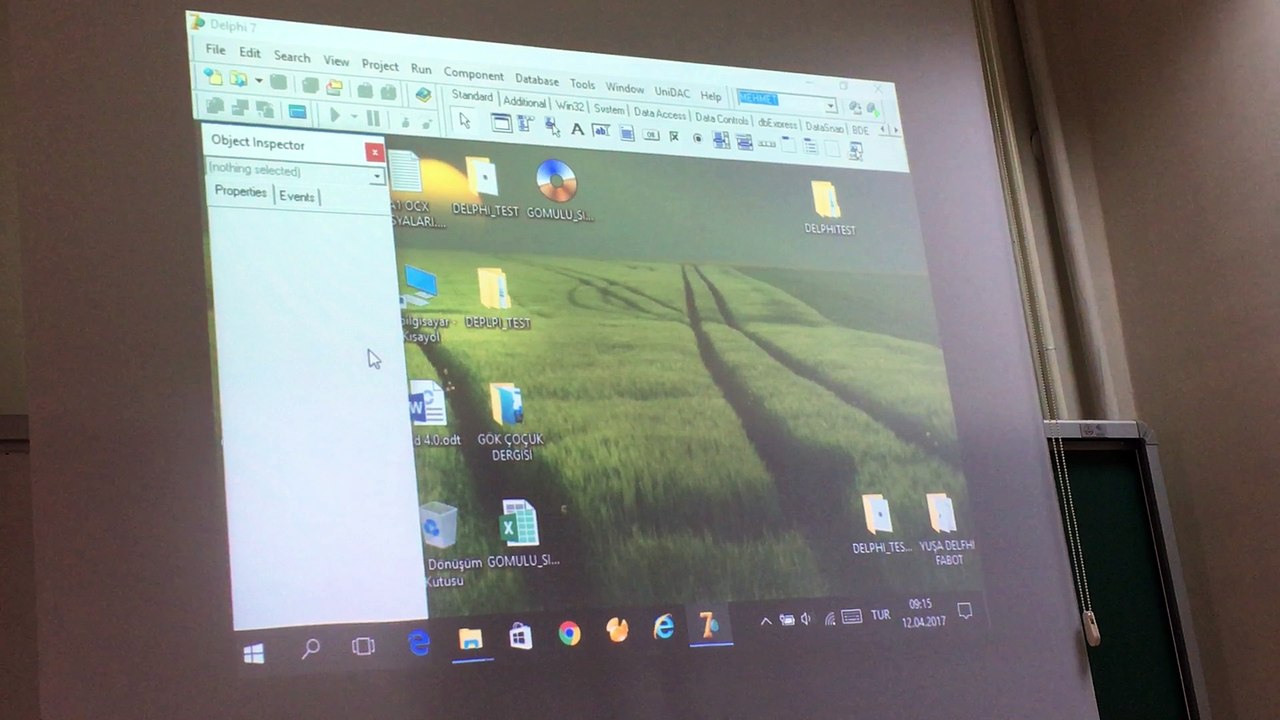The height and width of the screenshot is (720, 1280).
Task: Select the arrow pointer in component palette
Action: point(464,121)
